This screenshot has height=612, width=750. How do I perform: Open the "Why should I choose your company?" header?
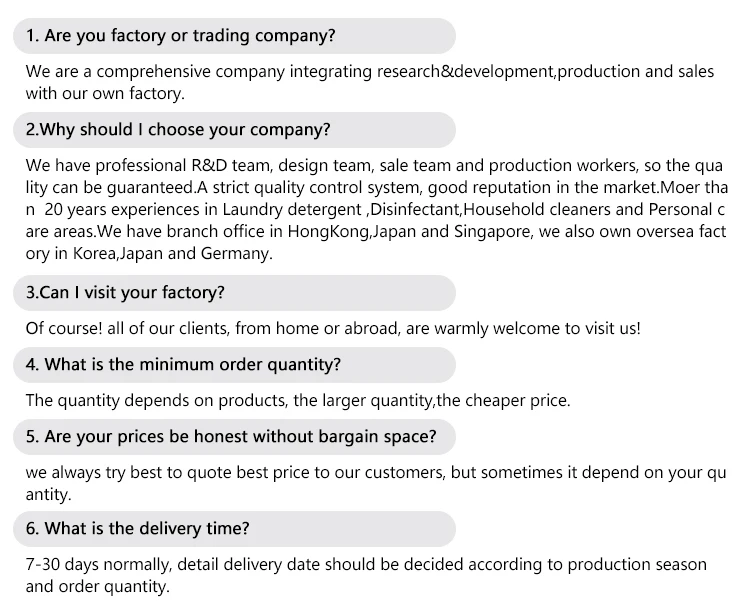pos(235,130)
